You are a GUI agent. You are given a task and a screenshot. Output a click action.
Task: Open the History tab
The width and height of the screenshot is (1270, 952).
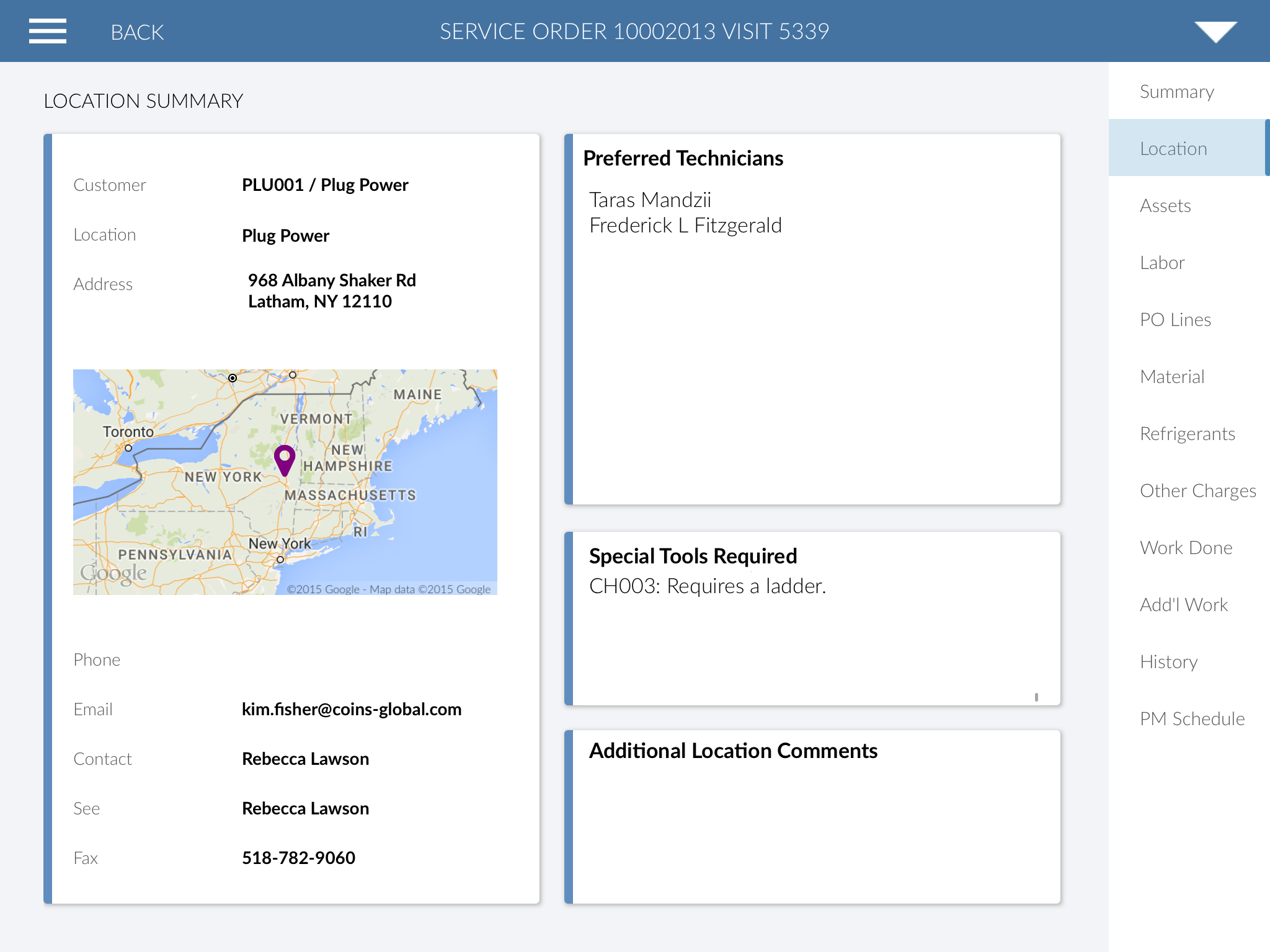1189,661
